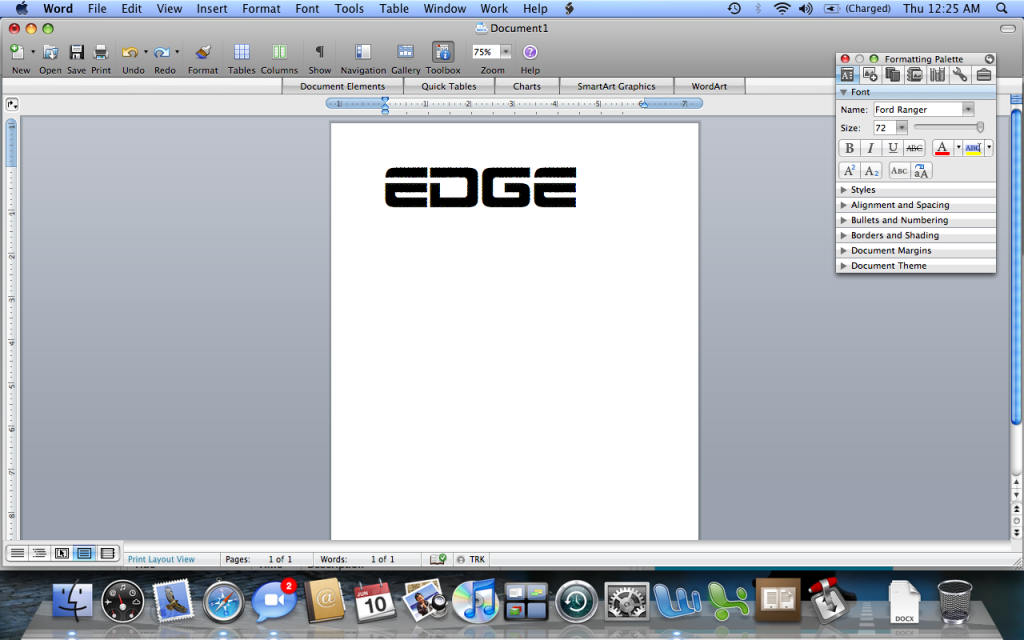
Task: Switch to Object Palette in Formatting Palette
Action: 870,74
